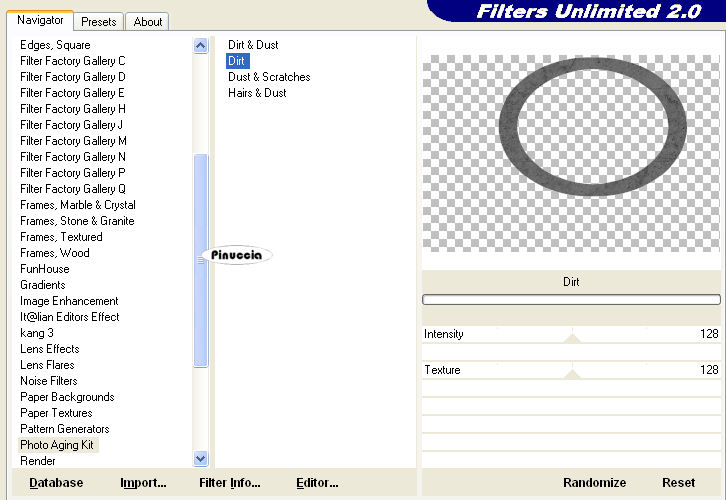Click the Import... button
The width and height of the screenshot is (726, 500).
tap(143, 482)
